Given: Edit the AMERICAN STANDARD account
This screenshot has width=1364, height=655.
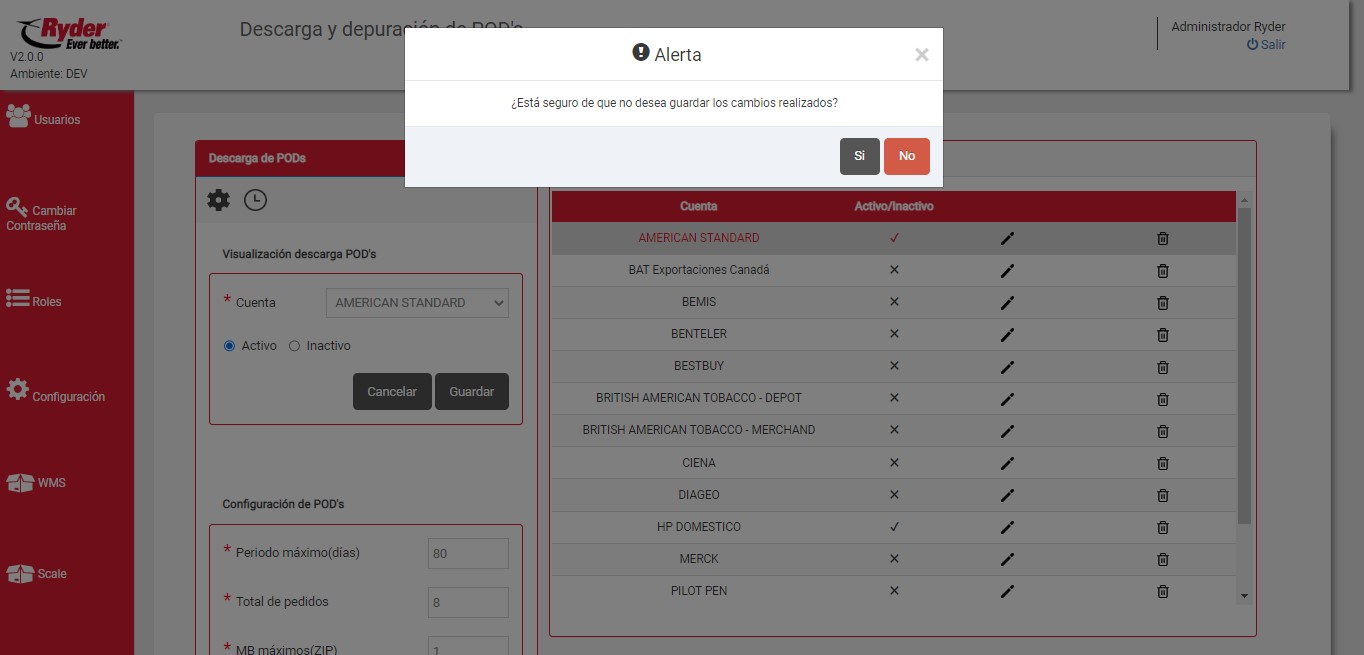Looking at the screenshot, I should click(x=1007, y=238).
